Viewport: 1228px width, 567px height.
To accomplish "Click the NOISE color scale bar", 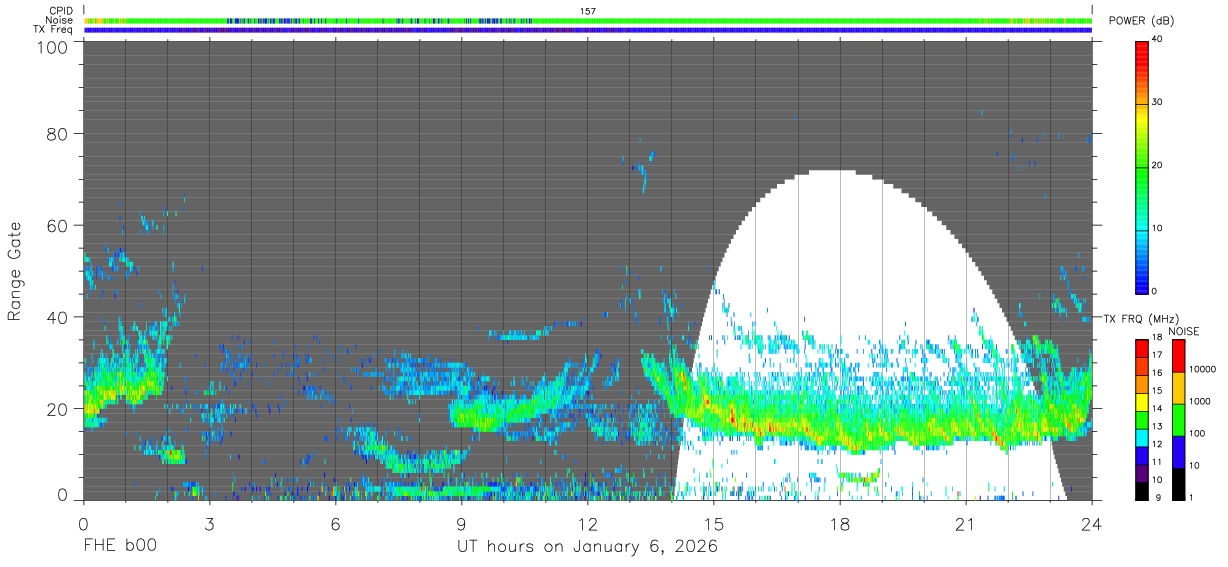I will tap(1179, 420).
